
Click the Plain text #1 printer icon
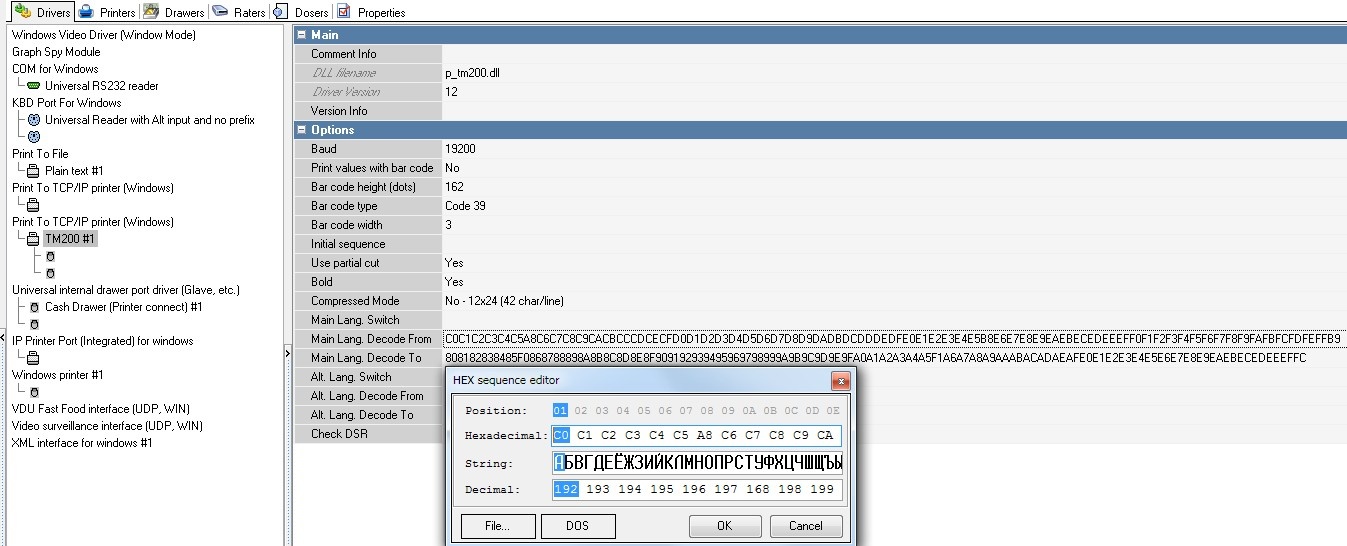[34, 171]
